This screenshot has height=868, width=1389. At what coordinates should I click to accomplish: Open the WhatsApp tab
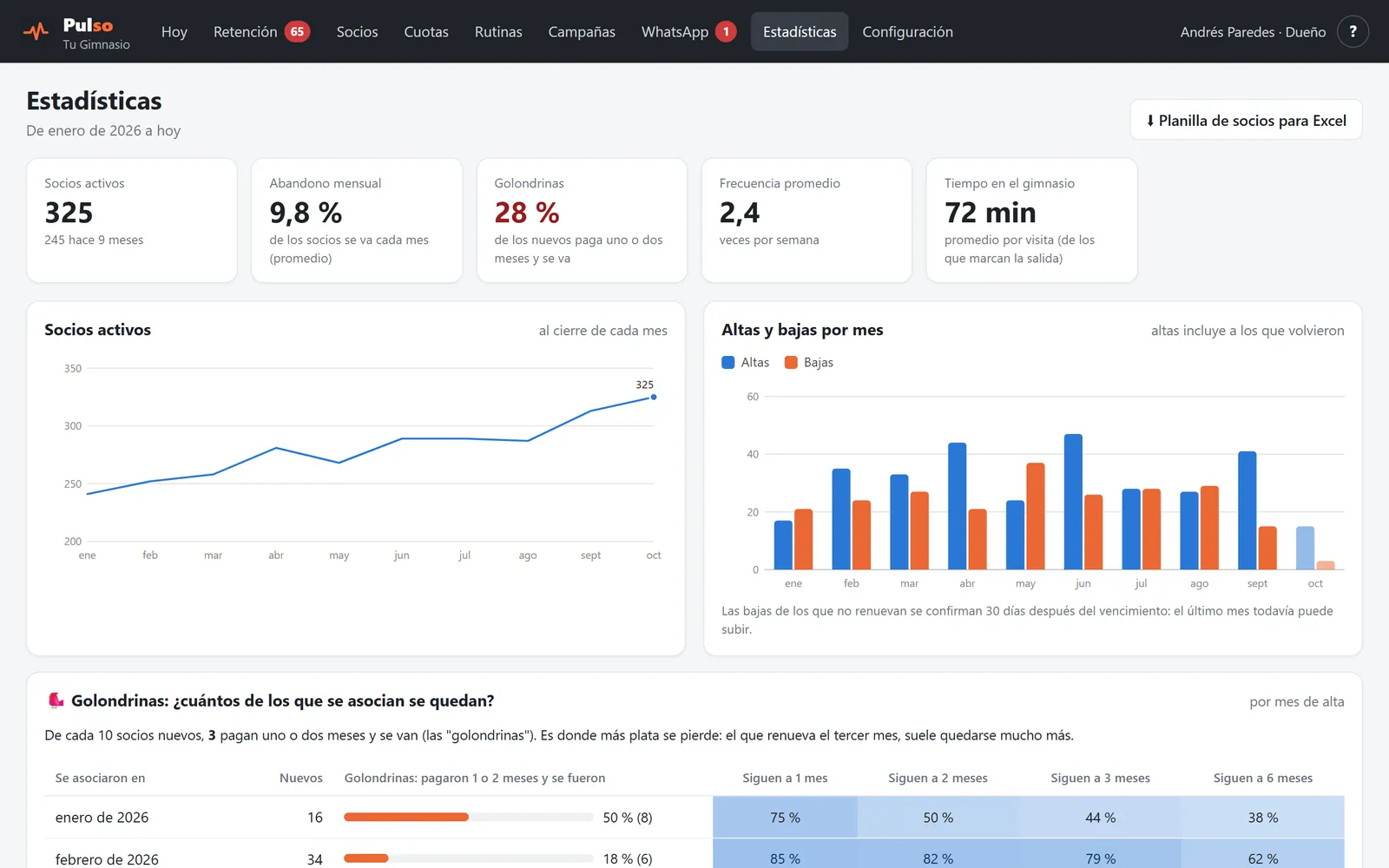(x=689, y=32)
